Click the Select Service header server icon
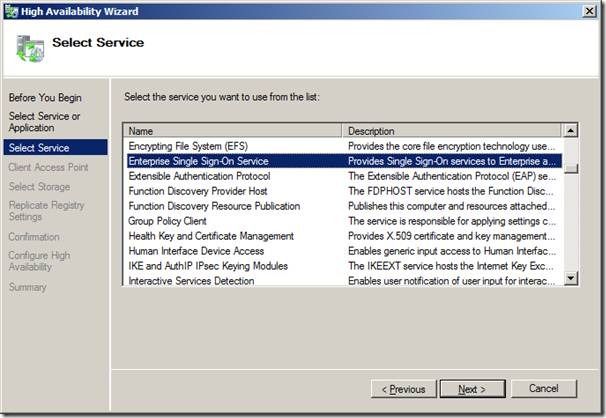 [x=30, y=48]
